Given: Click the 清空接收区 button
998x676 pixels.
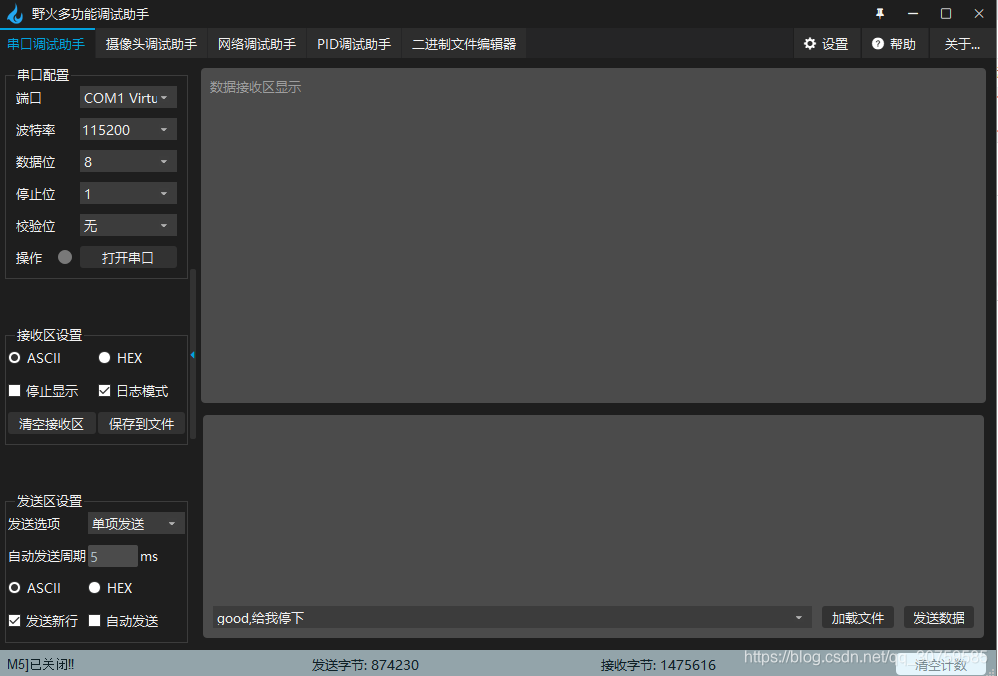Looking at the screenshot, I should click(52, 424).
